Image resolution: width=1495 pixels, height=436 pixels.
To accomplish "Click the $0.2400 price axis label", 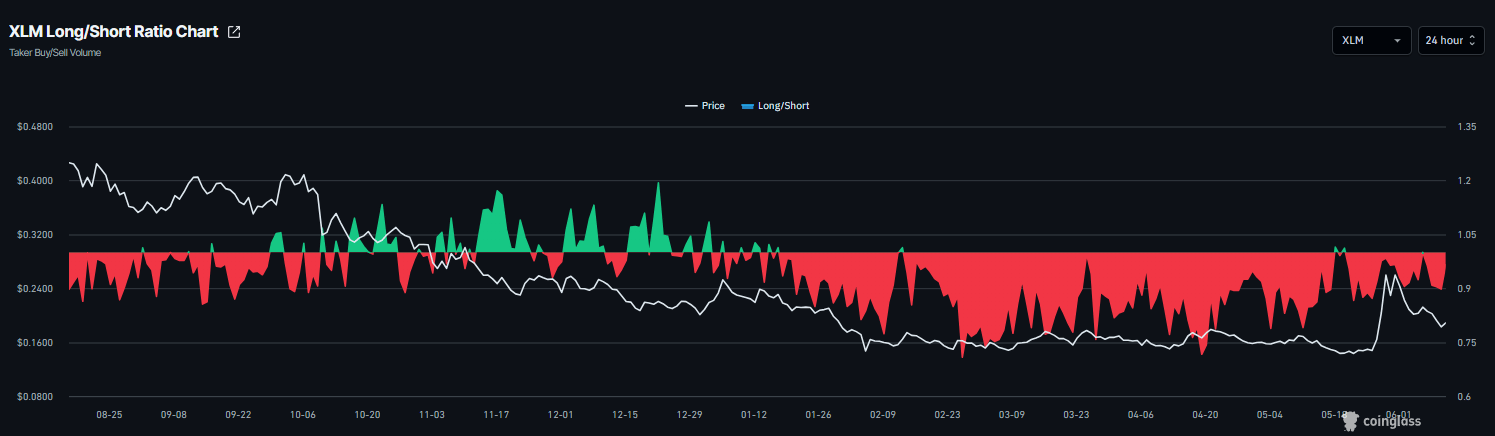I will pyautogui.click(x=35, y=289).
